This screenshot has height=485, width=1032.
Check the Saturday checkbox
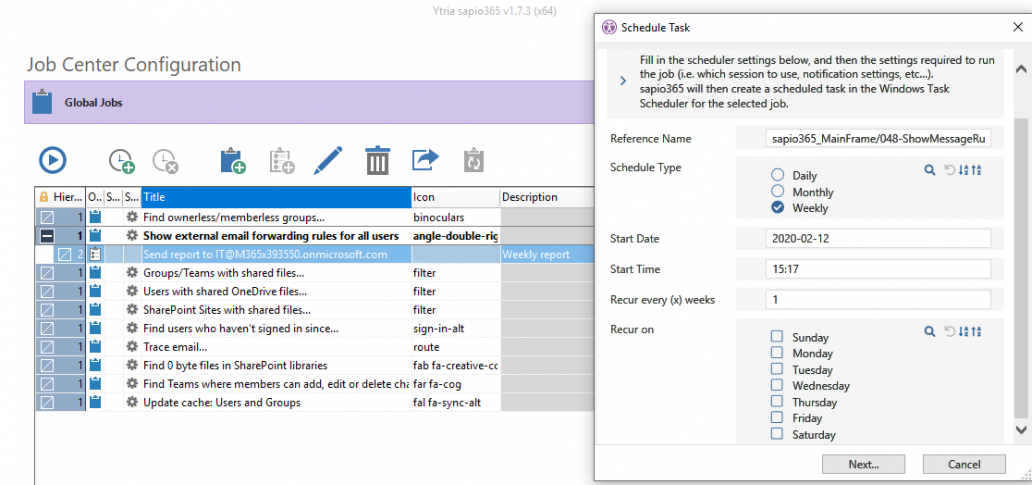[777, 434]
